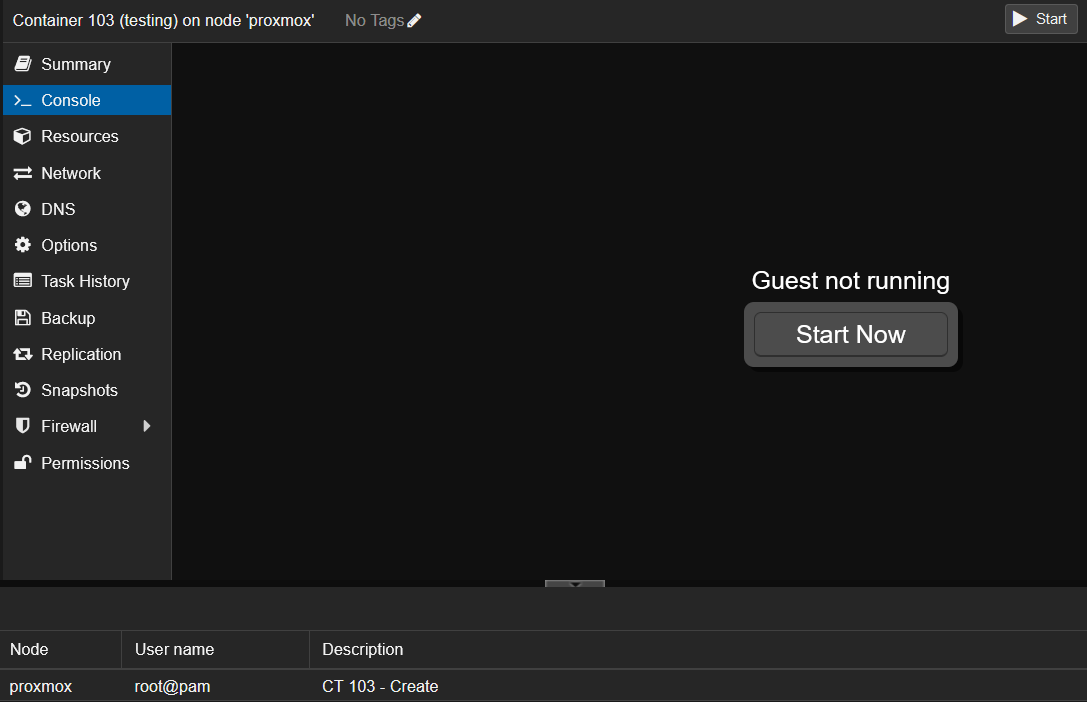Screen dimensions: 1087x702
Task: Collapse the bottom task log panel
Action: [x=574, y=584]
